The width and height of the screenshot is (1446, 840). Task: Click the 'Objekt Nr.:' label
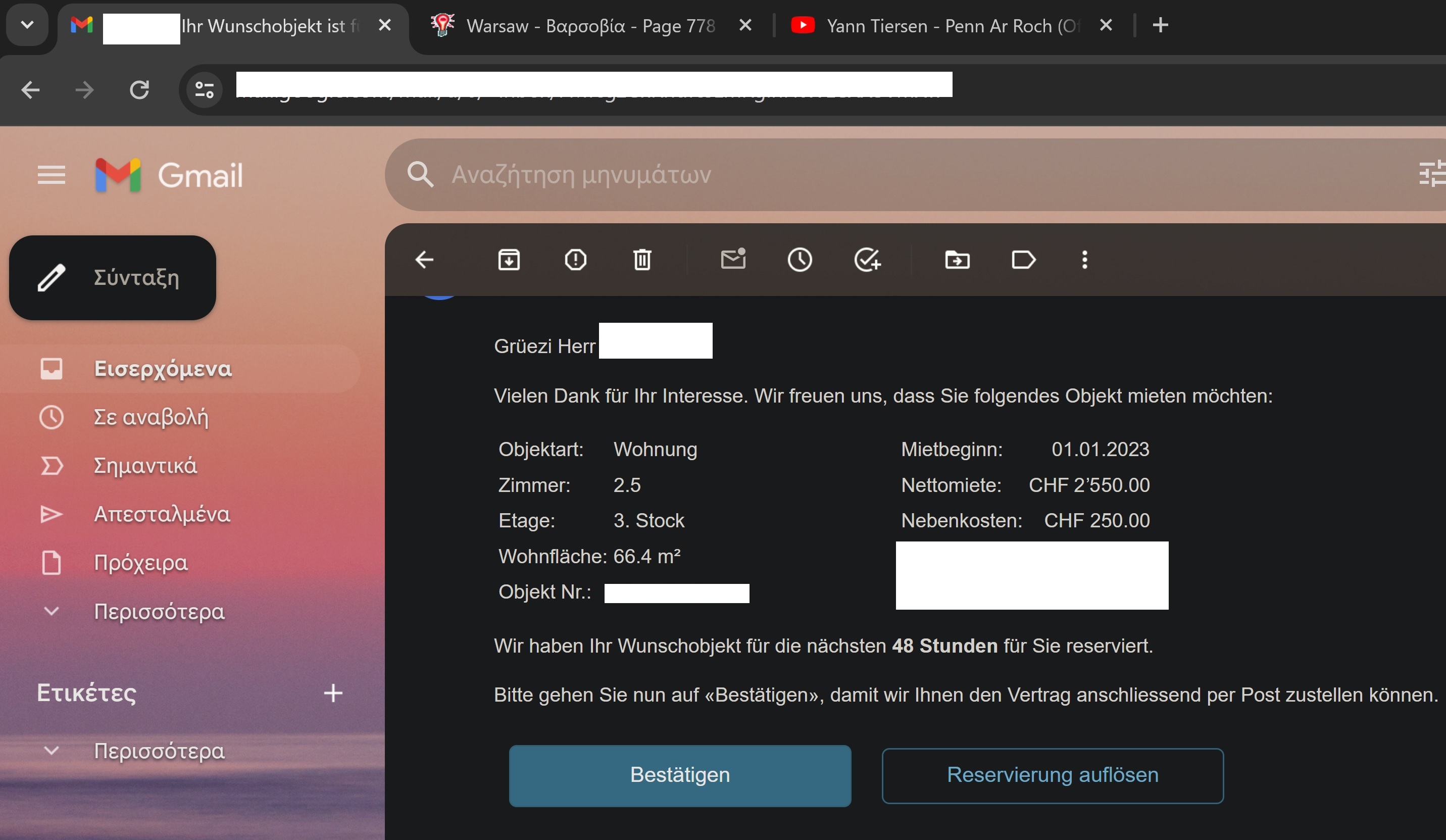tap(544, 591)
